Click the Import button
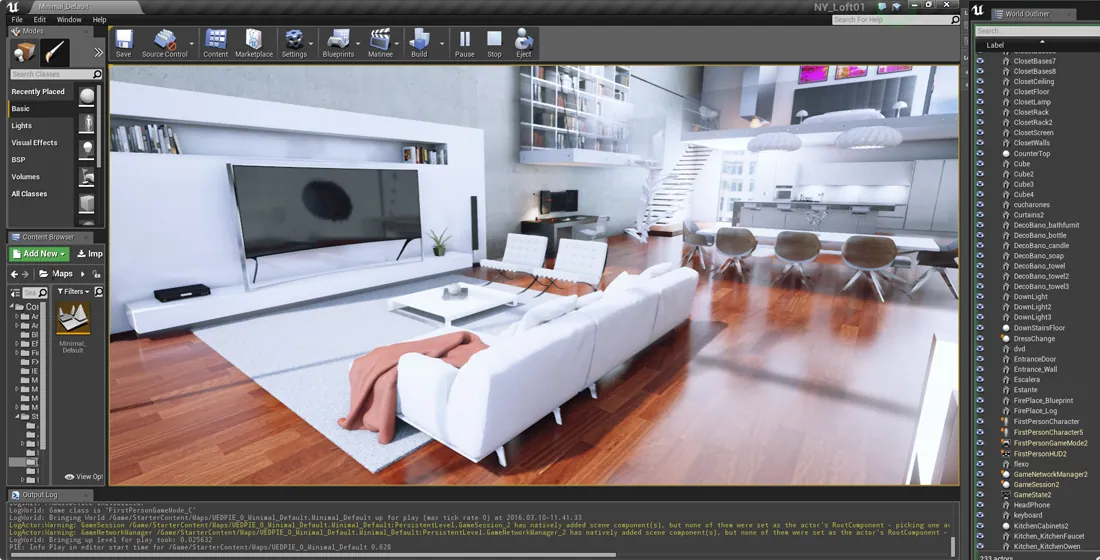 point(89,253)
